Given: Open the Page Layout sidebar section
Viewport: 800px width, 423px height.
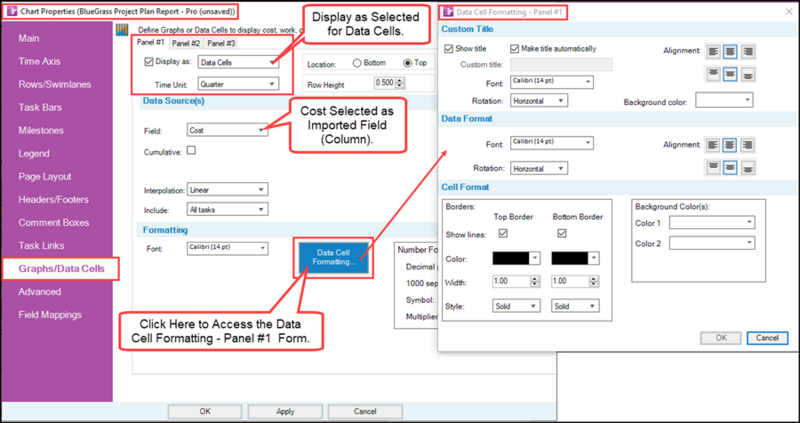Looking at the screenshot, I should click(x=45, y=177).
